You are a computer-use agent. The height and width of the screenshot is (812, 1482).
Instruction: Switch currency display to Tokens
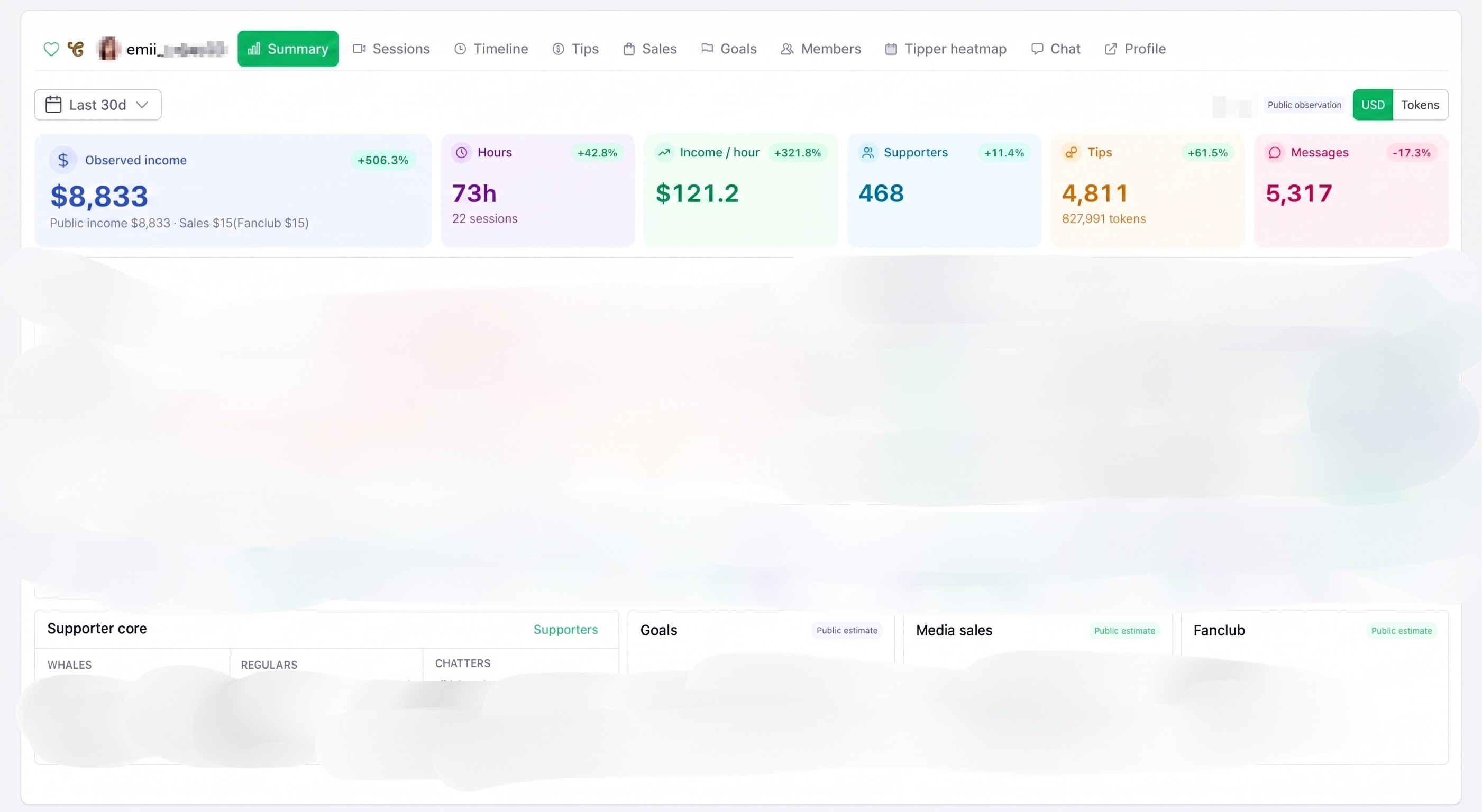[1420, 105]
